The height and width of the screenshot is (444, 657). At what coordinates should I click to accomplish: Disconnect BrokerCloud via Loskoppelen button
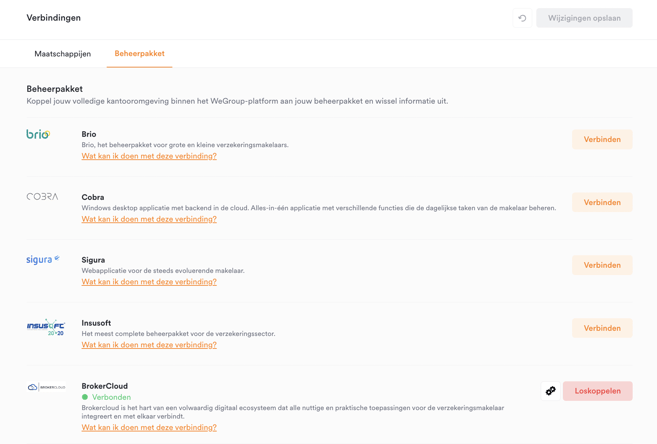598,391
